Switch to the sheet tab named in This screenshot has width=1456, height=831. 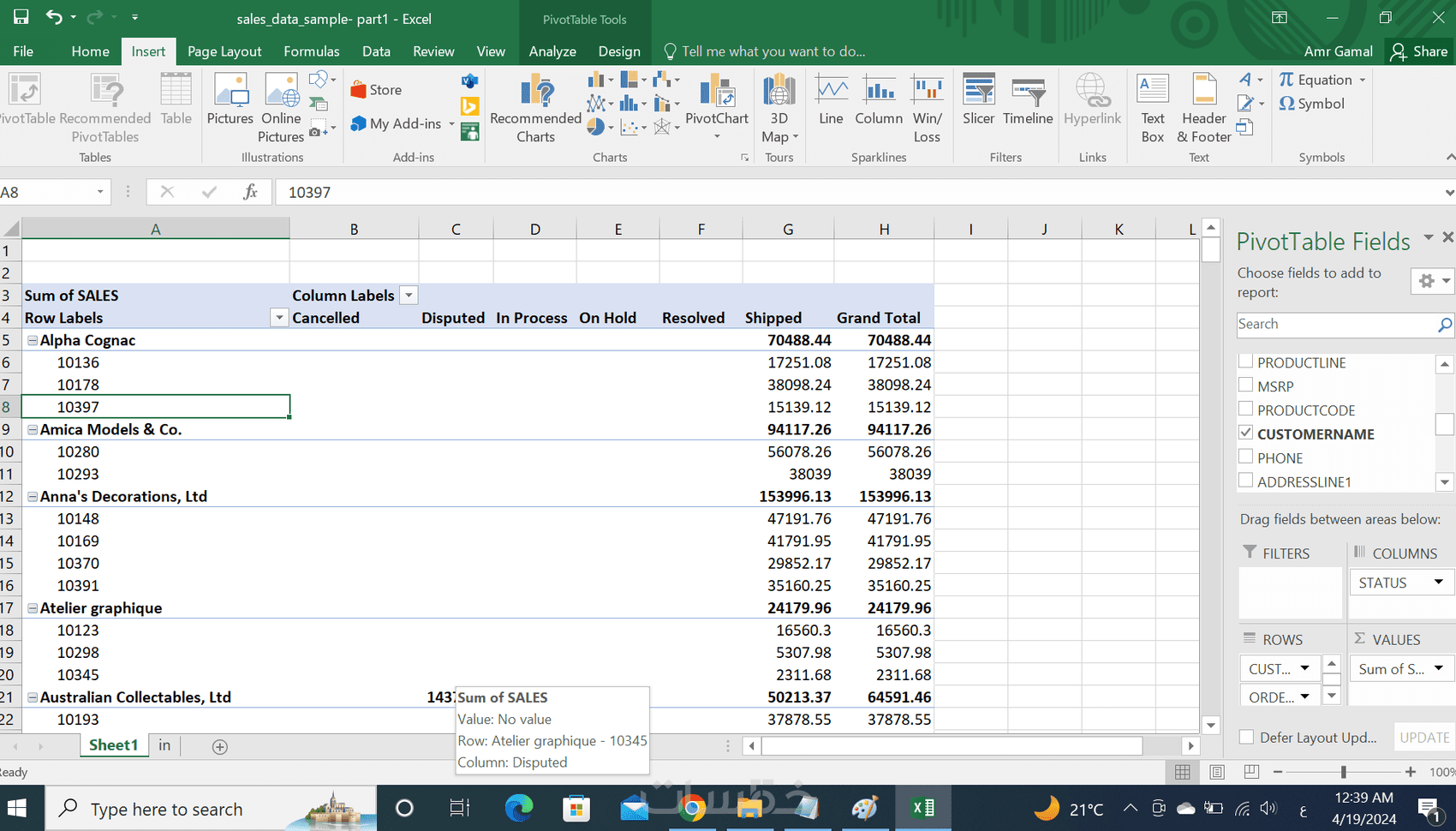(x=164, y=745)
